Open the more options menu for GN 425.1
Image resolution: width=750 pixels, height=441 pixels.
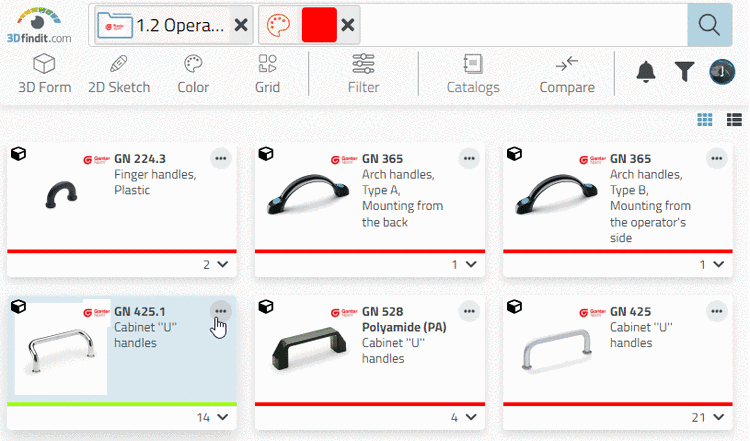click(221, 311)
